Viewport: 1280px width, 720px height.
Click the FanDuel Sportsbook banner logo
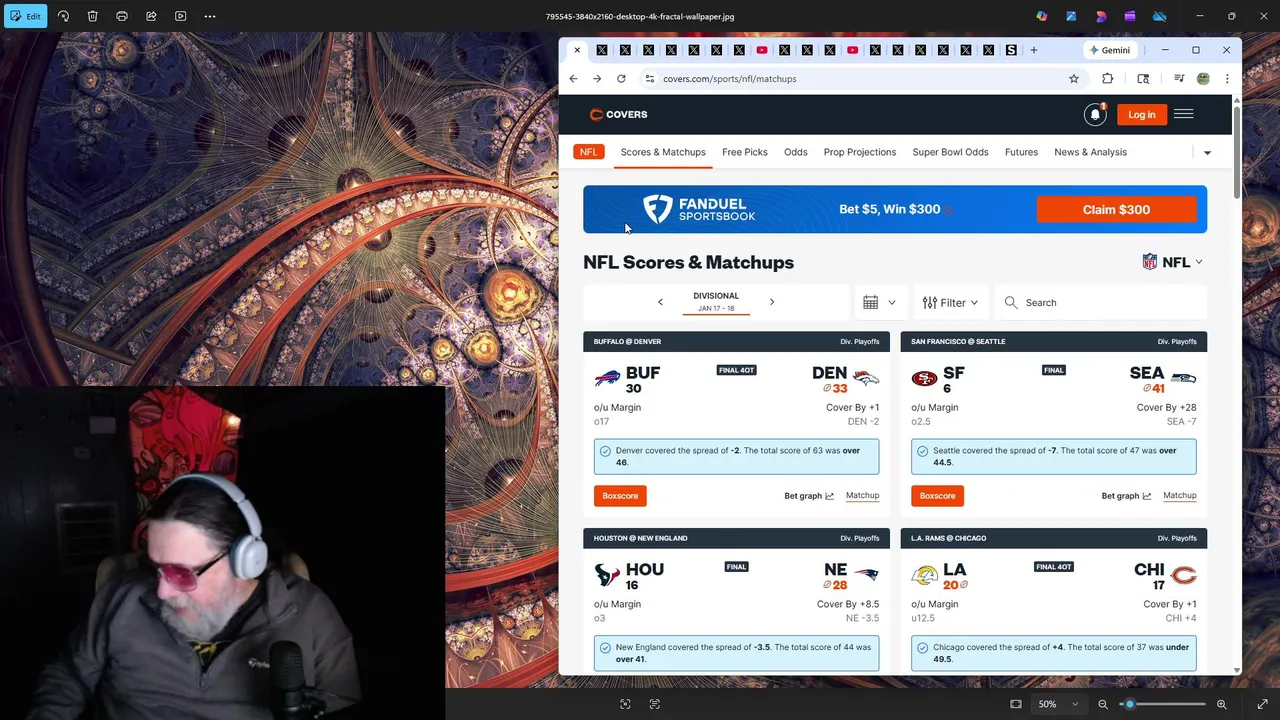point(698,209)
